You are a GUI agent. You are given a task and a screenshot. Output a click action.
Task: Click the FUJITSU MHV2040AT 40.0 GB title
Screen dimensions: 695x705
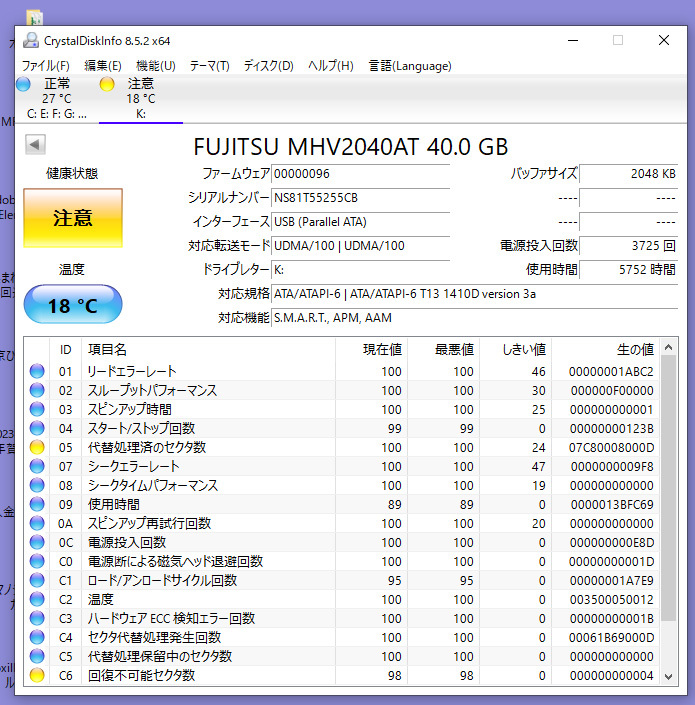(x=351, y=147)
